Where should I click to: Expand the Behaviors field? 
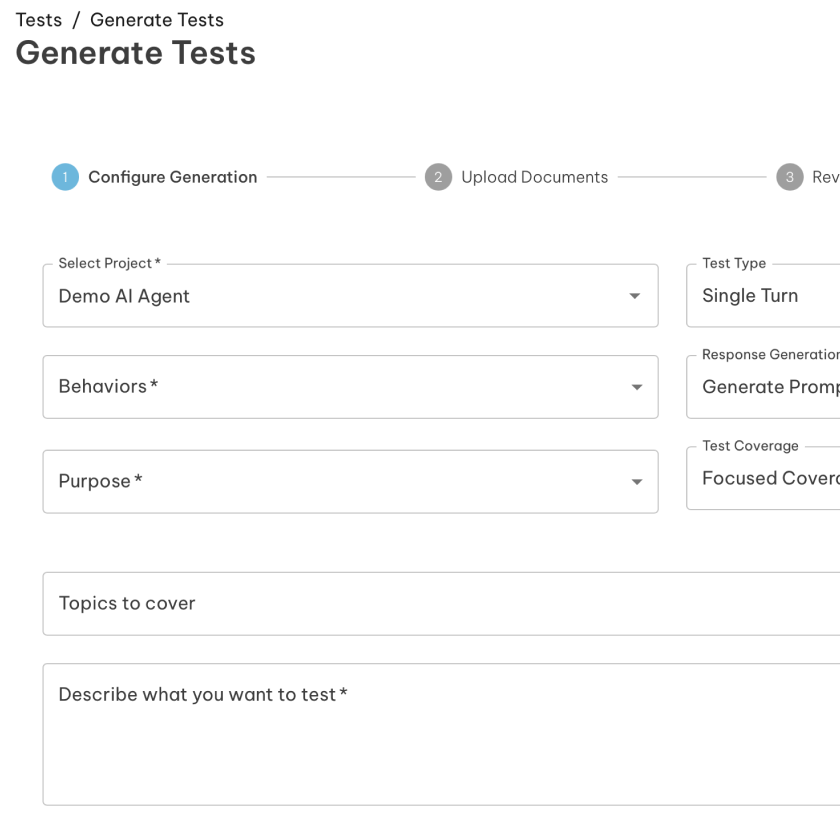tap(340, 387)
